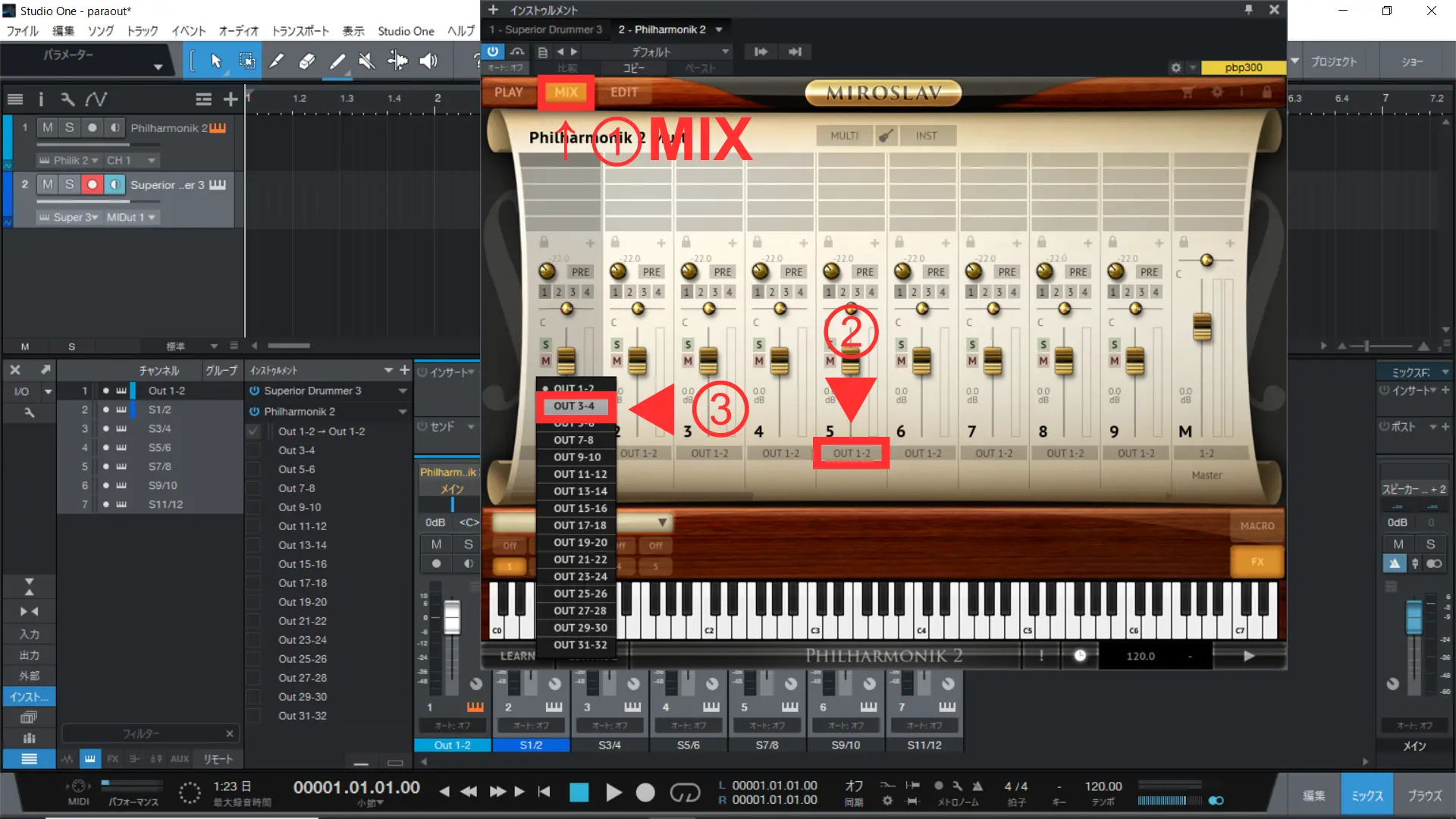Screen dimensions: 1456x819
Task: Open wrench settings in track header
Action: point(67,99)
